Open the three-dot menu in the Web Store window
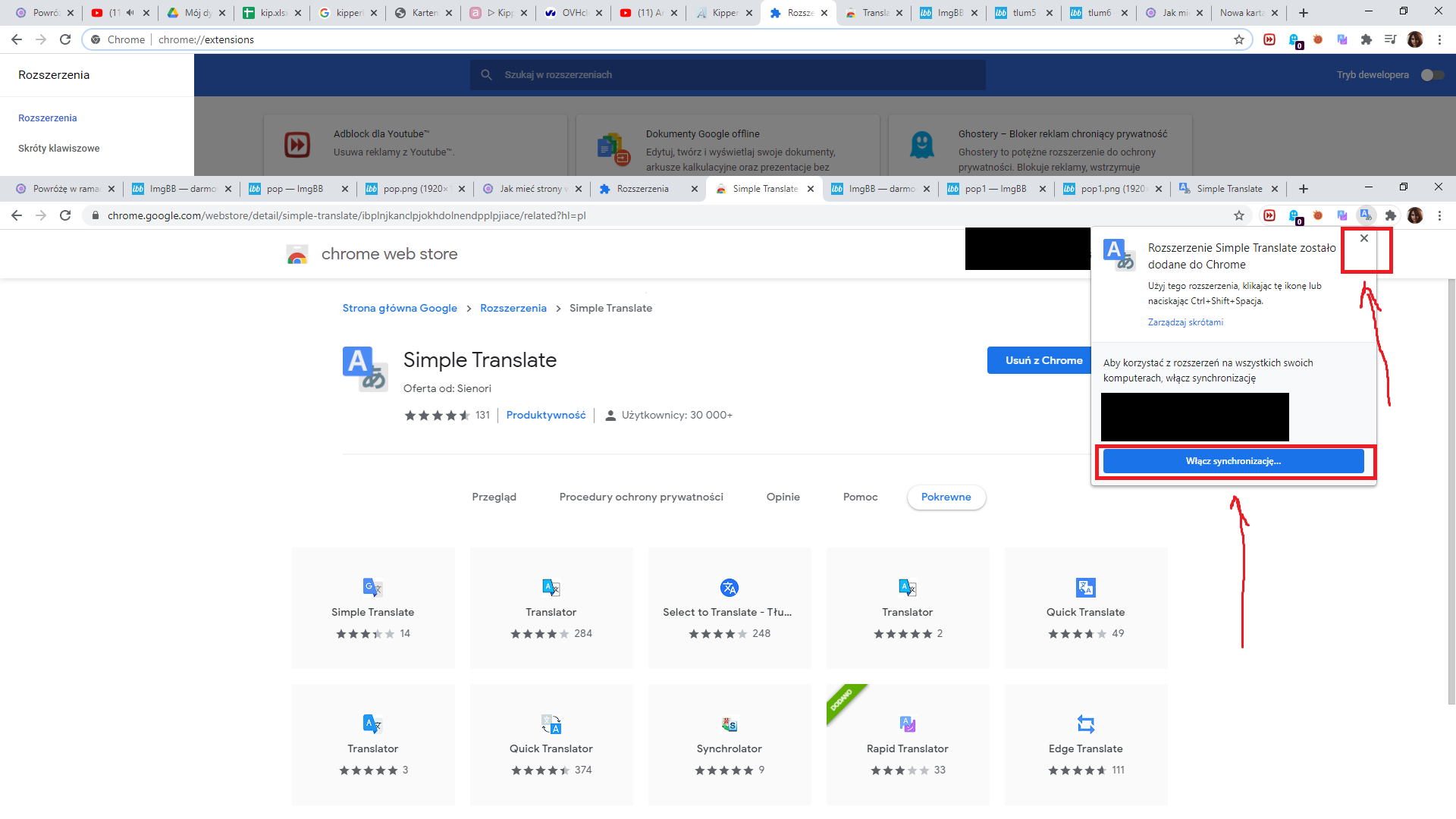 coord(1439,215)
